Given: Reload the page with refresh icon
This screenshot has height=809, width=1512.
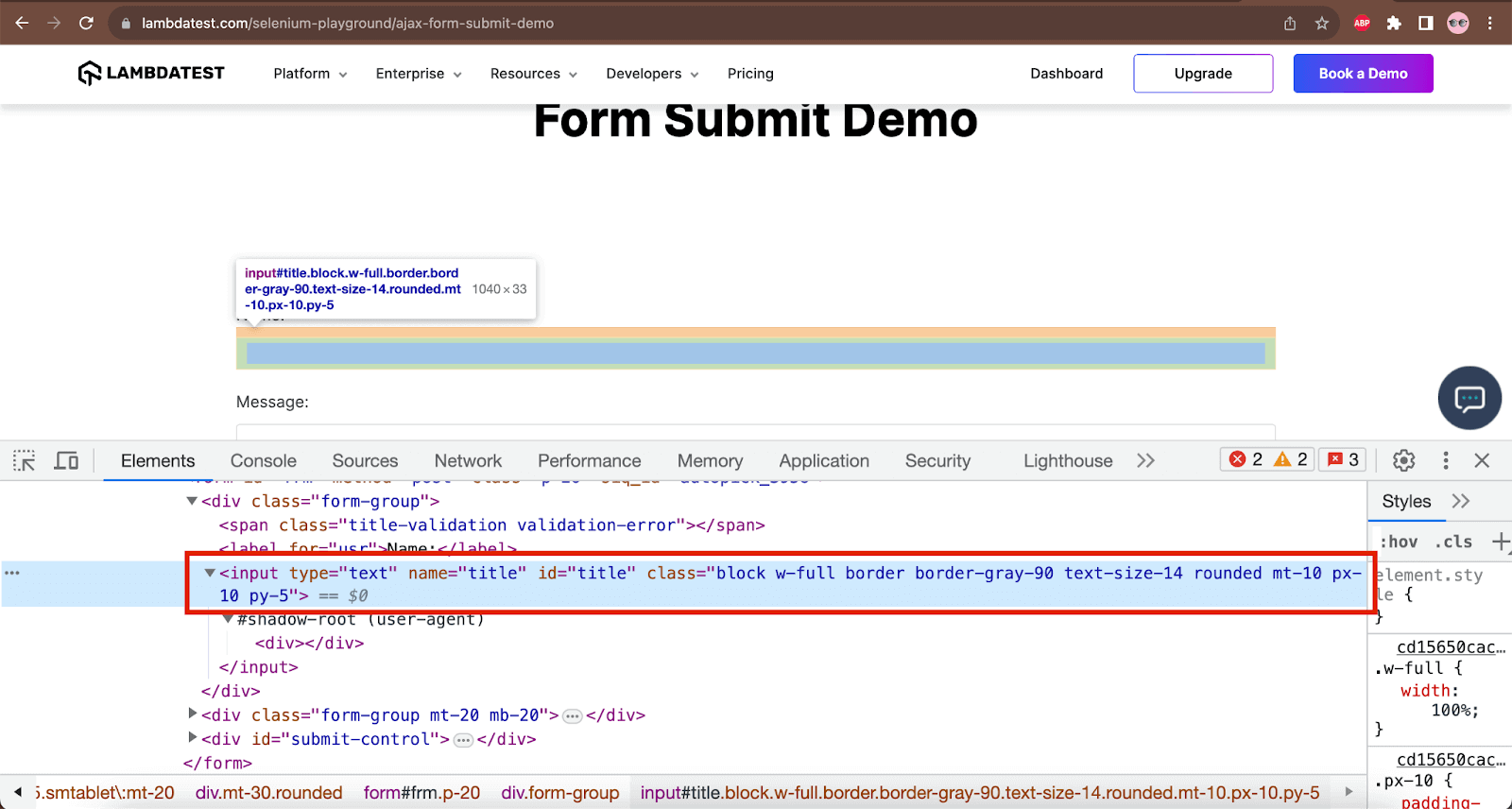Looking at the screenshot, I should pyautogui.click(x=86, y=23).
